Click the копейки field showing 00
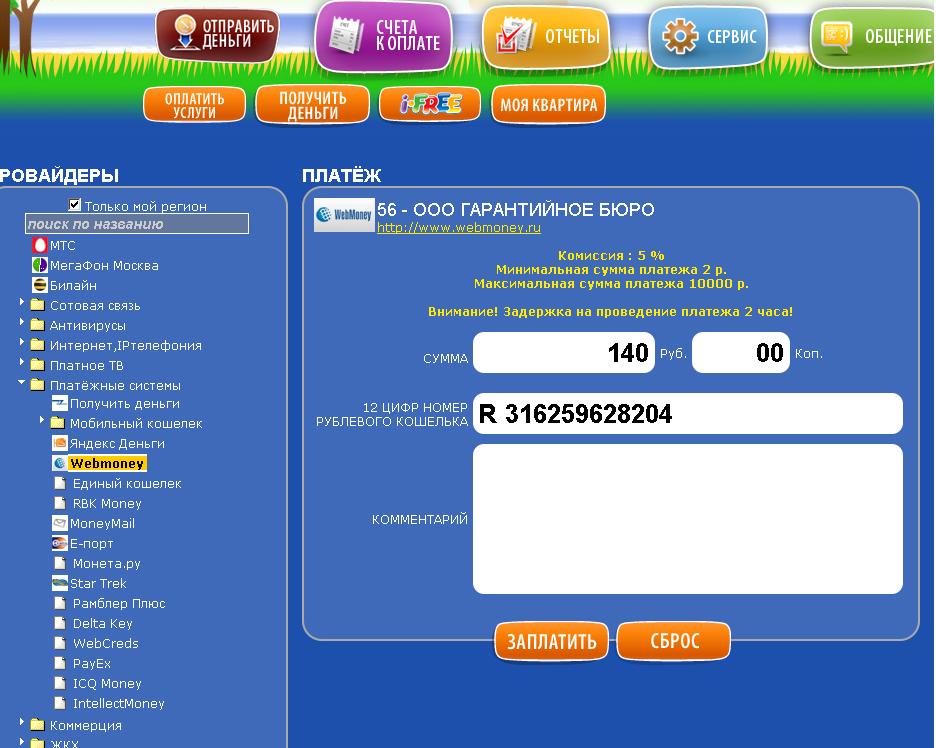This screenshot has width=936, height=748. (741, 353)
